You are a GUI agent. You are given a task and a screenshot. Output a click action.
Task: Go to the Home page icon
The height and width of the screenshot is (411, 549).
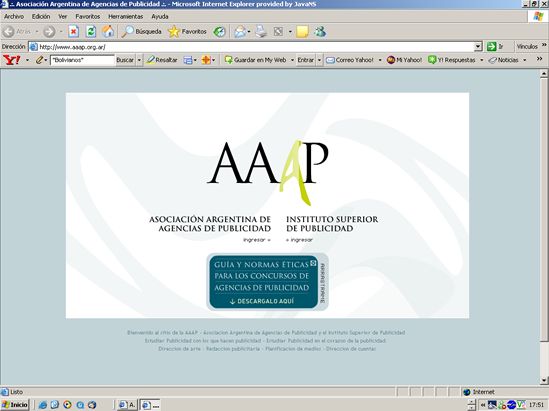108,32
